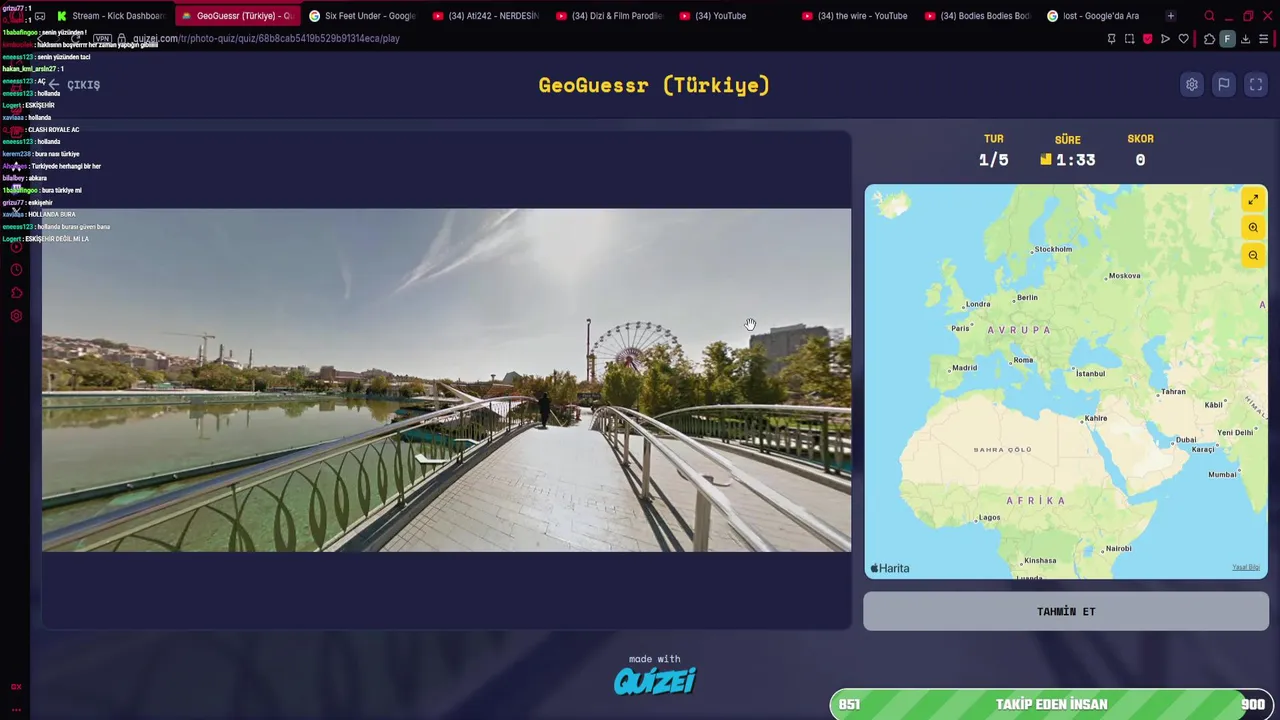
Task: Click the play flow icon in the address bar
Action: 1165,39
